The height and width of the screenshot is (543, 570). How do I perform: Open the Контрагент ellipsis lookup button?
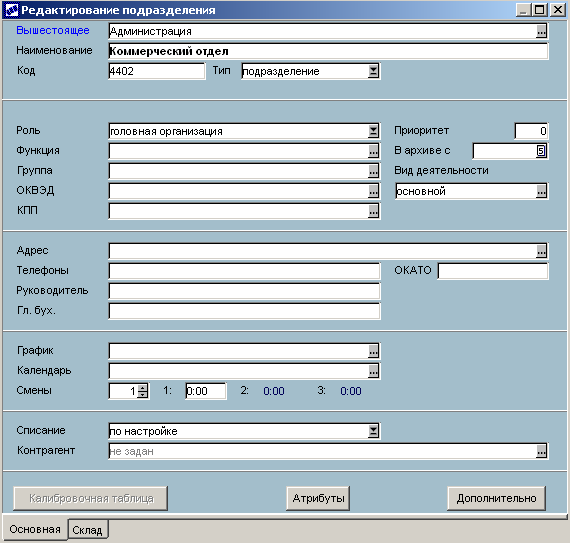pos(541,451)
